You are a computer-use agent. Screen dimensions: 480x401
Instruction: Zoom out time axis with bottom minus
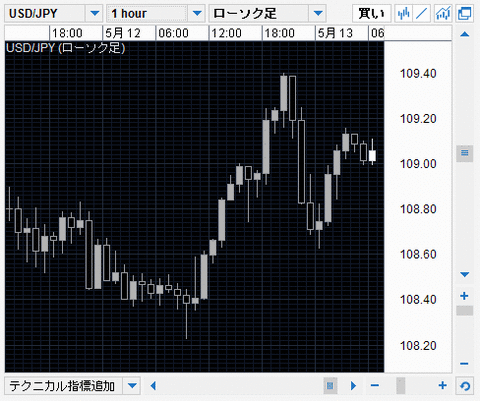click(x=375, y=386)
